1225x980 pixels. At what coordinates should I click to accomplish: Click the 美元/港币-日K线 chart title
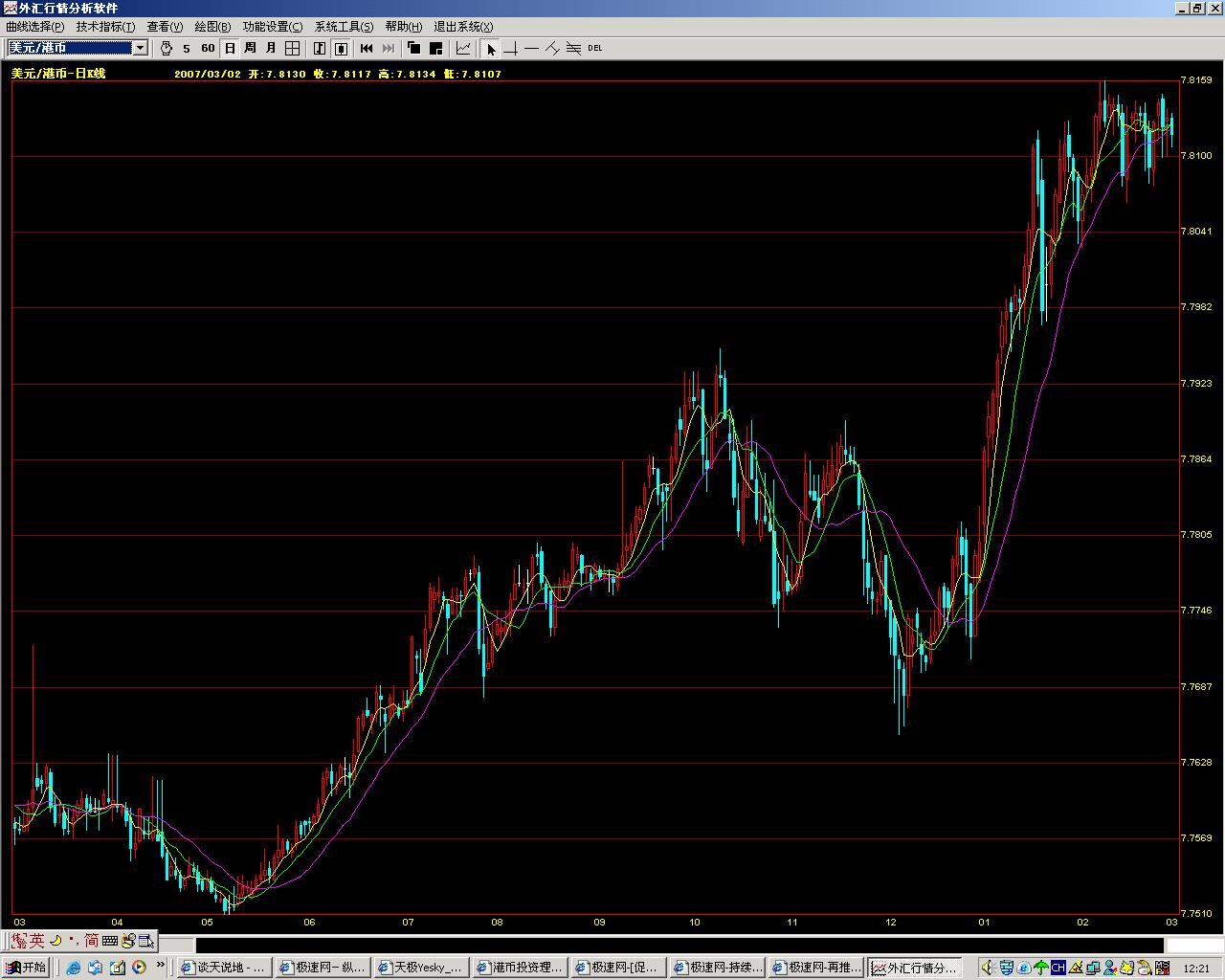click(58, 73)
